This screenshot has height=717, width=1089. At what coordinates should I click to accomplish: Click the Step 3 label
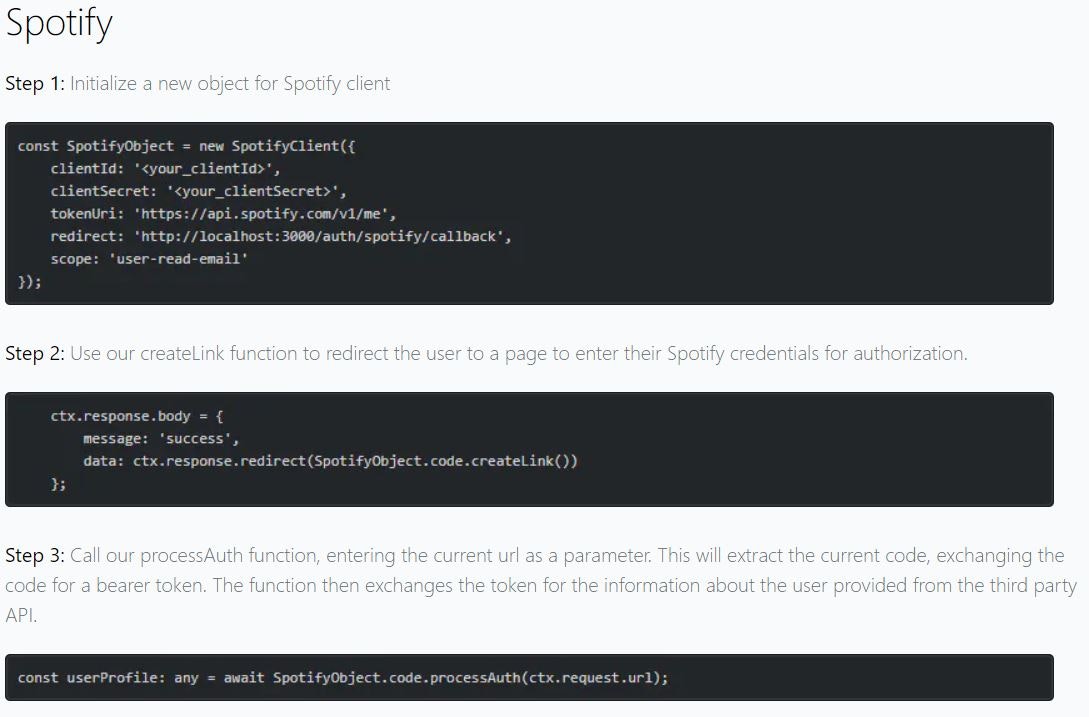[x=31, y=556]
